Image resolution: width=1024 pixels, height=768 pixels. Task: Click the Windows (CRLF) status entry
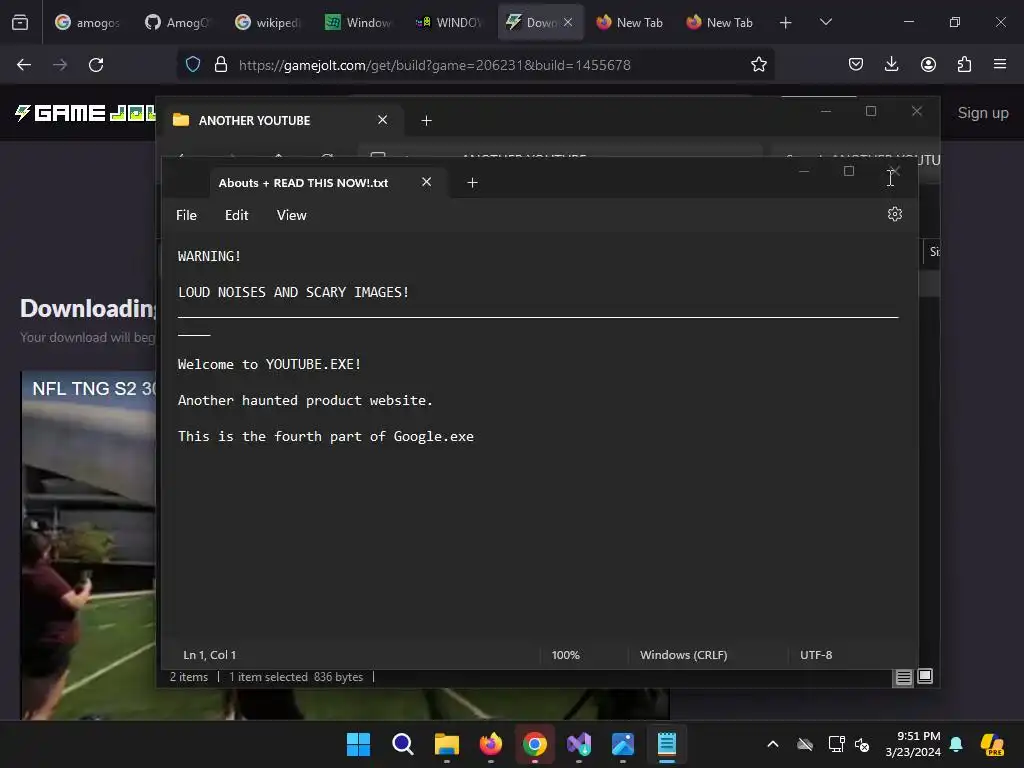click(683, 655)
